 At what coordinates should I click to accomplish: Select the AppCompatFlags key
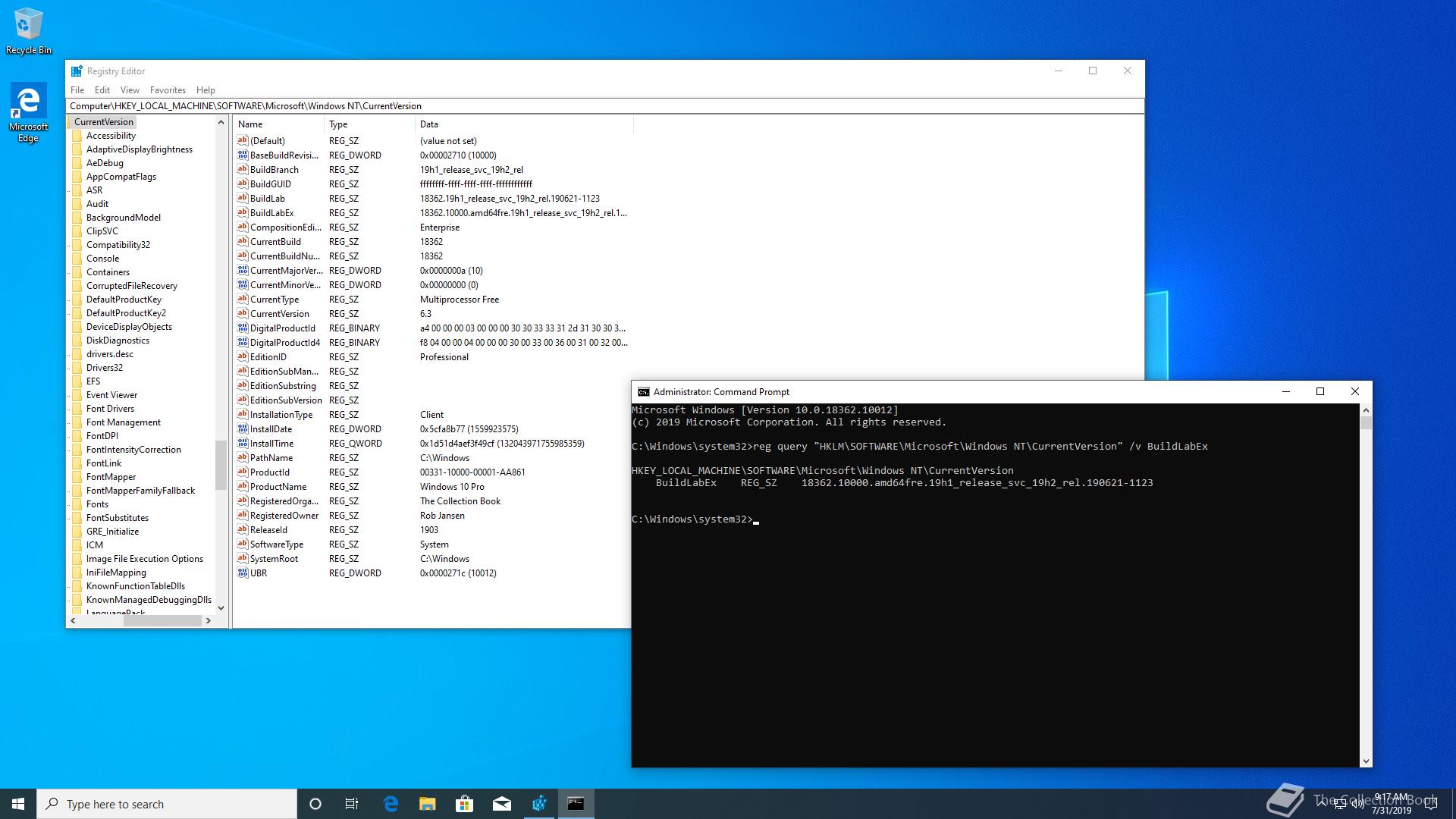pos(121,177)
